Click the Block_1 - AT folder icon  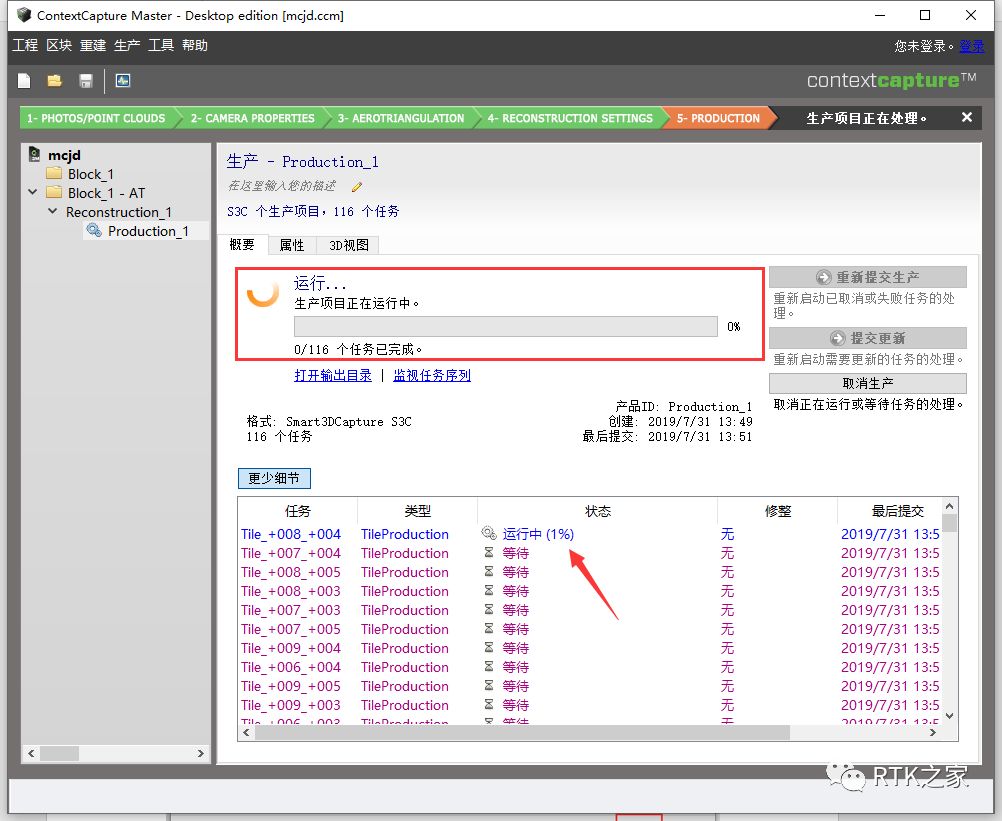(x=54, y=192)
